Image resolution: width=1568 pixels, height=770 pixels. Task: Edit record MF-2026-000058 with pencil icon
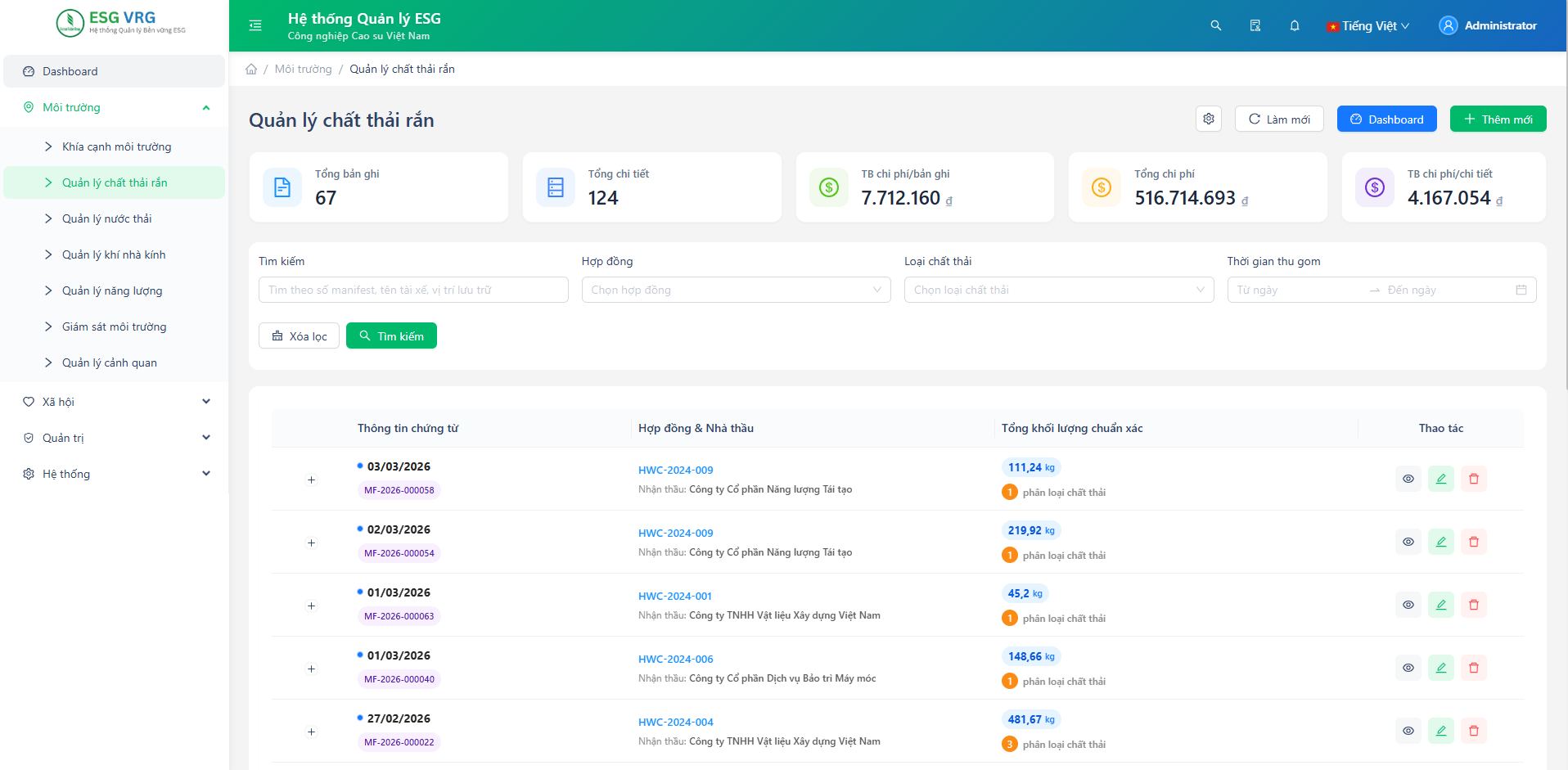click(x=1441, y=479)
